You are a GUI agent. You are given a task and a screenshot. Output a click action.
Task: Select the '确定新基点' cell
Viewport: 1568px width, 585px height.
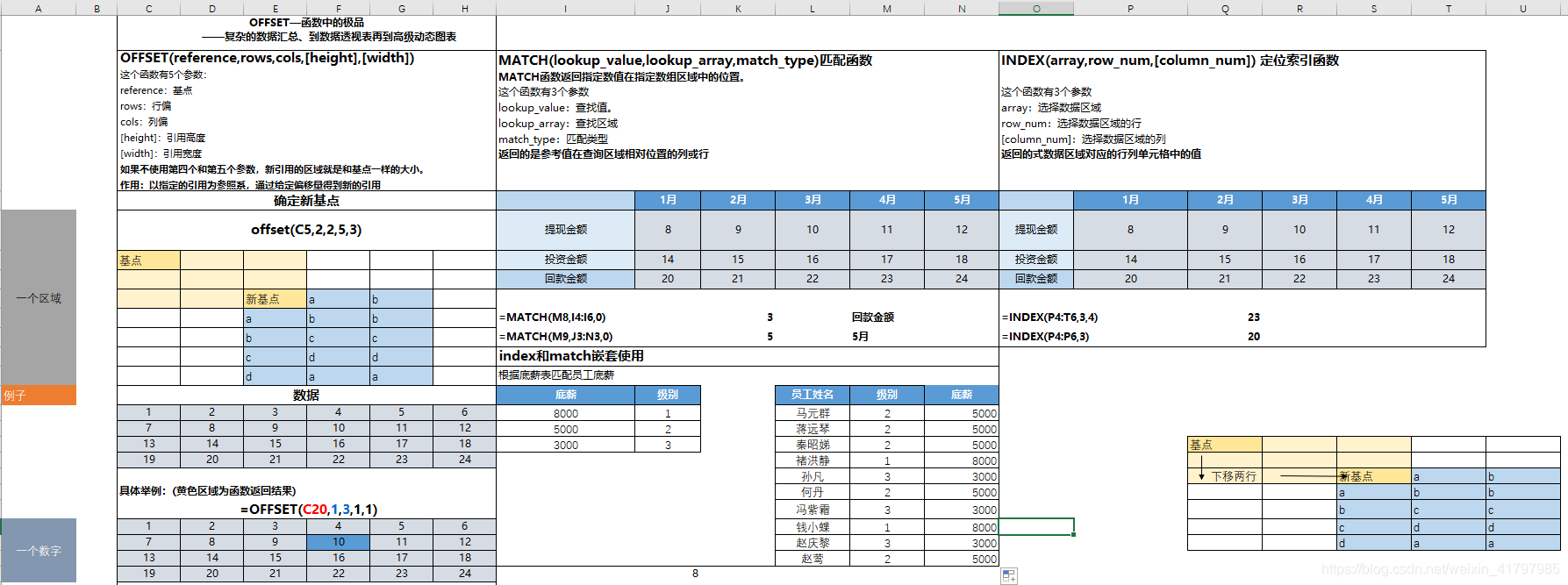coord(306,201)
